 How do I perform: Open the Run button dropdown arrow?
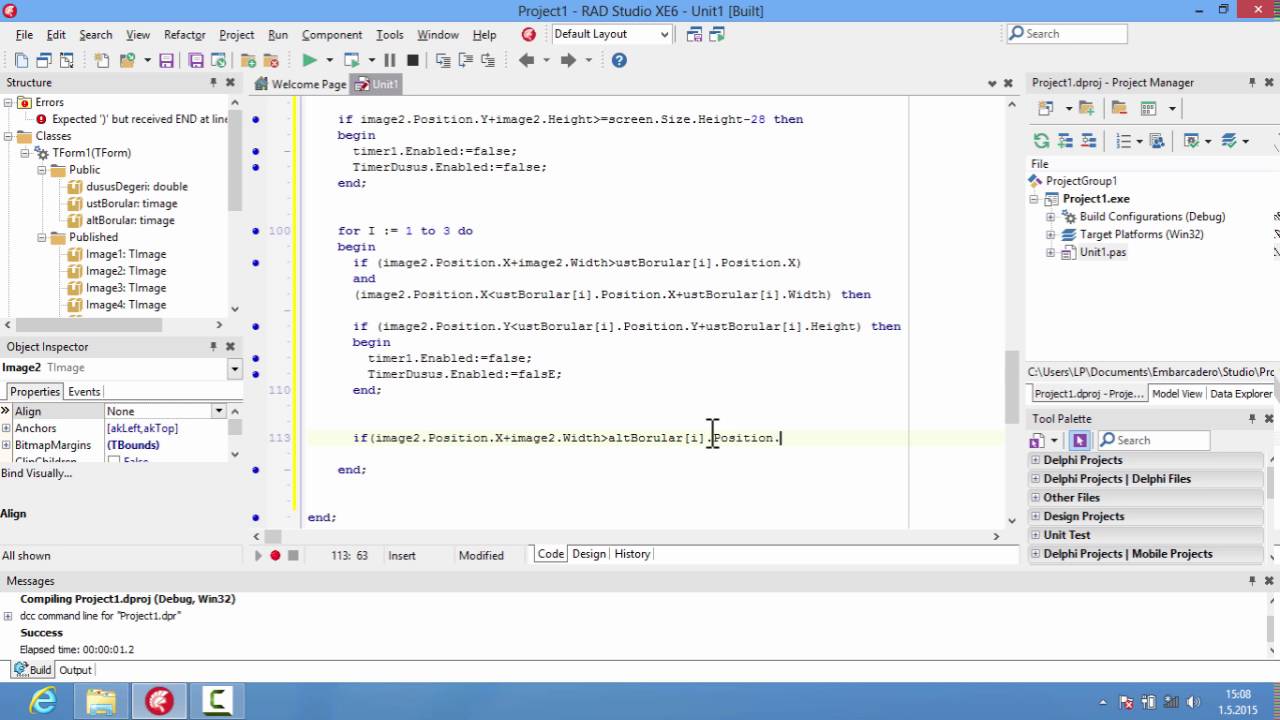[x=329, y=60]
